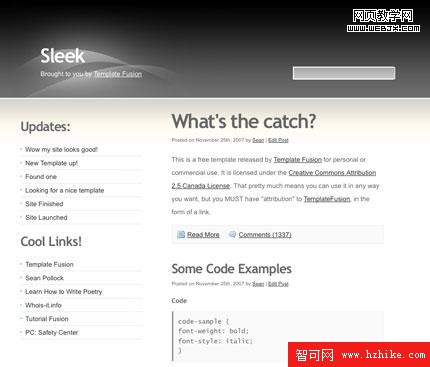Open 'New Template up!' update

click(x=51, y=163)
